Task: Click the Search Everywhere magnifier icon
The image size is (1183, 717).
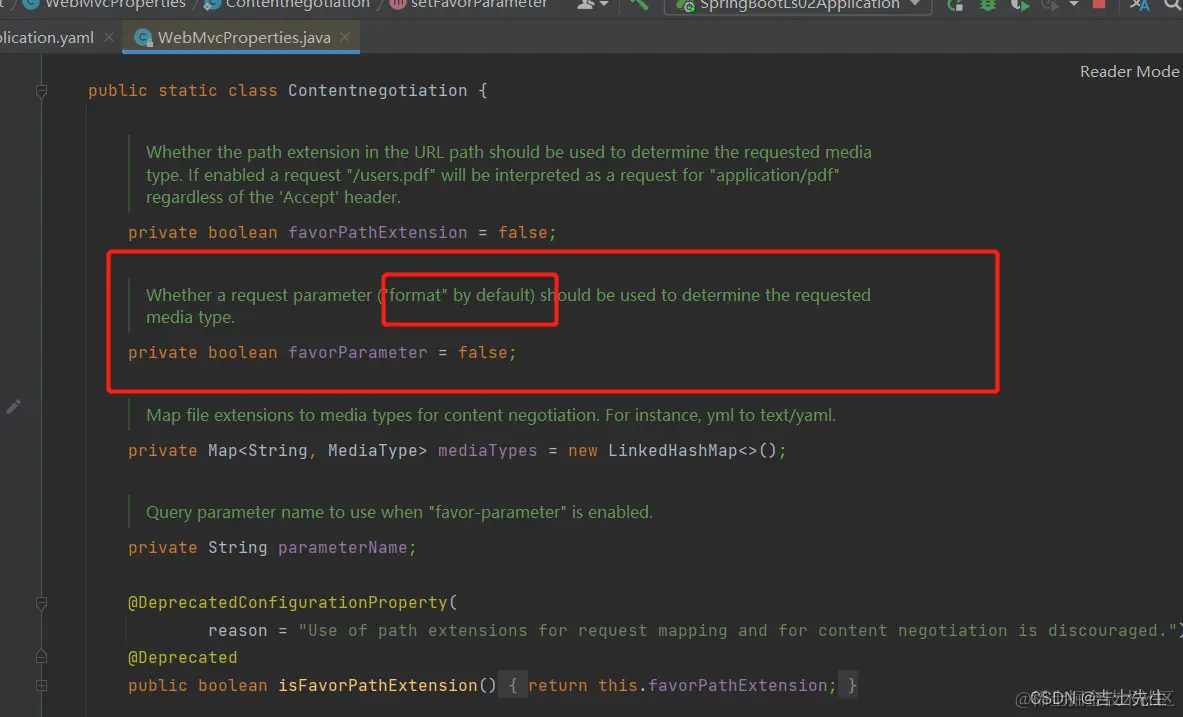Action: click(x=1174, y=5)
